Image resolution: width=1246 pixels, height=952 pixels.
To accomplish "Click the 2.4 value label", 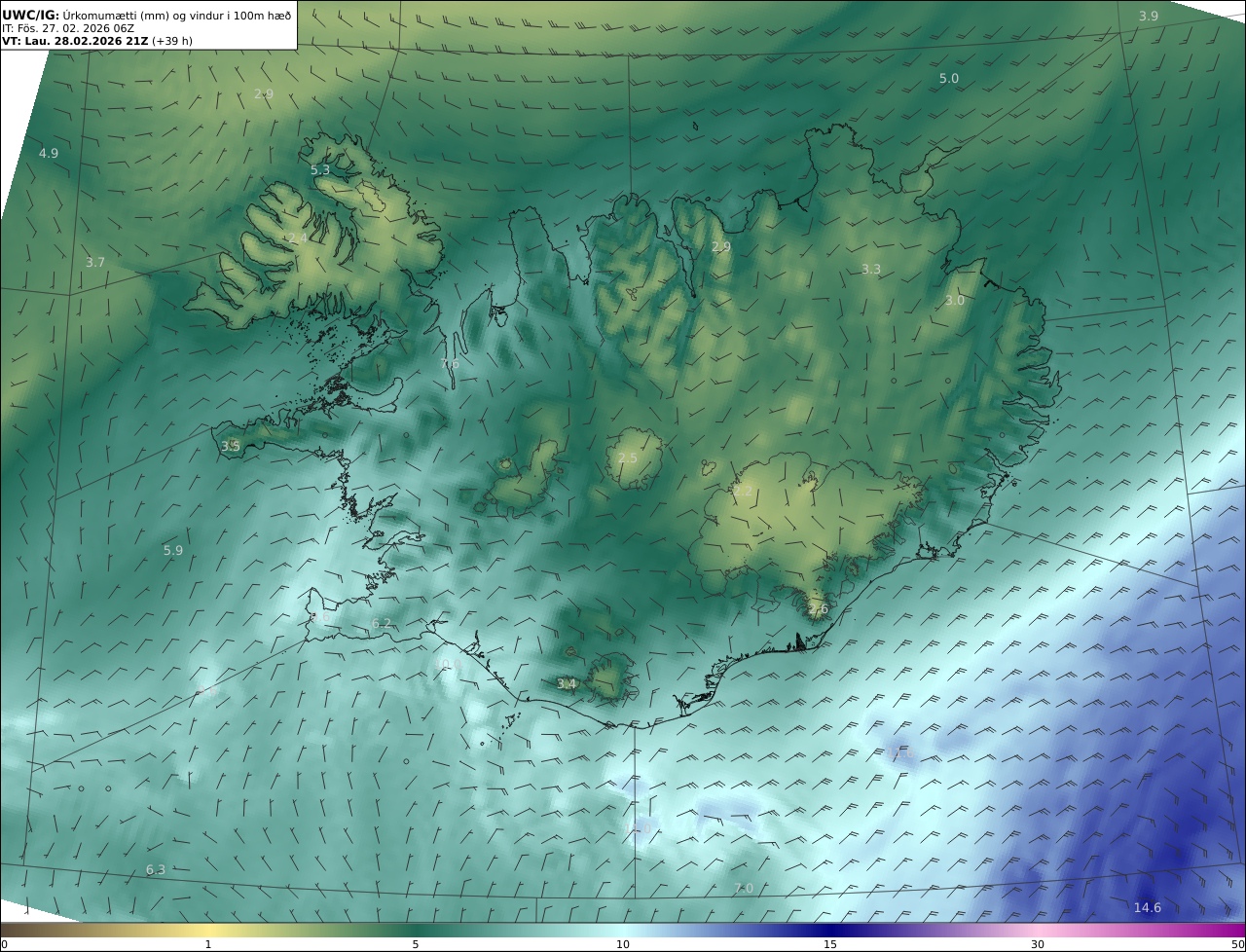I will 297,238.
